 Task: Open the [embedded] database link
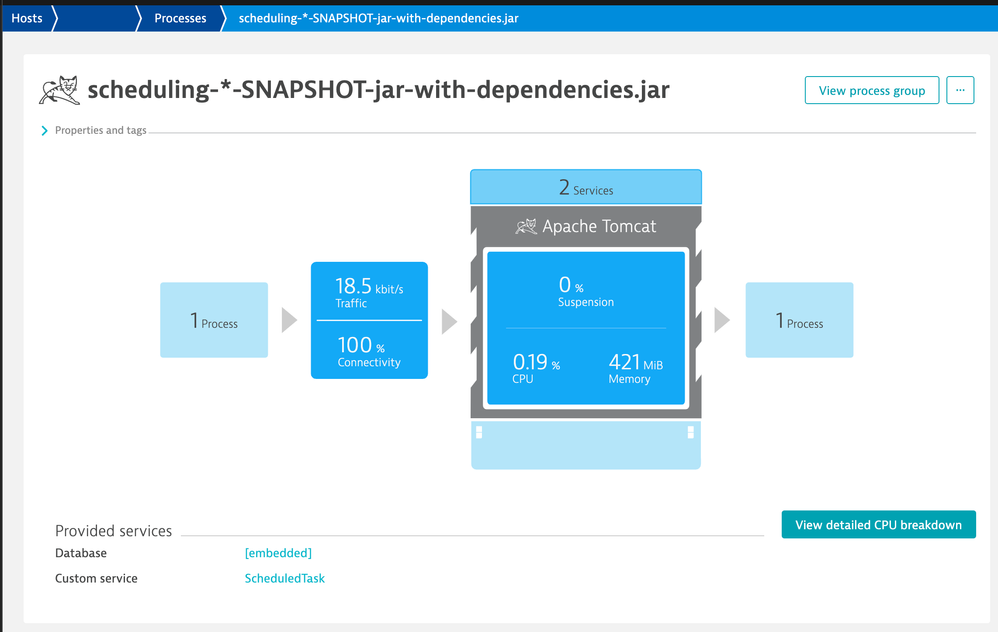pyautogui.click(x=278, y=553)
